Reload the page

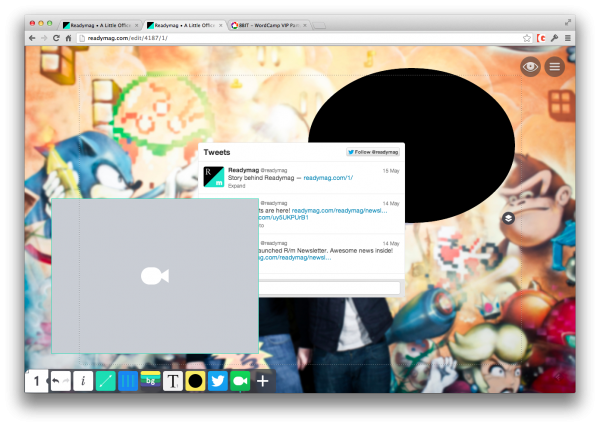click(x=56, y=38)
